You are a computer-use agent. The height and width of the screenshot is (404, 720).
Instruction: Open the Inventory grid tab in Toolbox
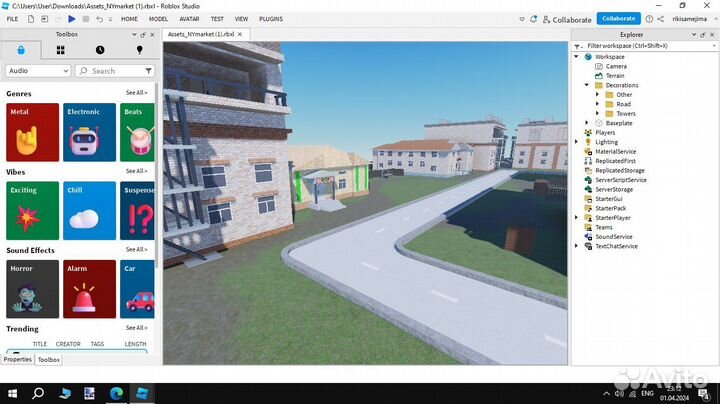tap(61, 49)
